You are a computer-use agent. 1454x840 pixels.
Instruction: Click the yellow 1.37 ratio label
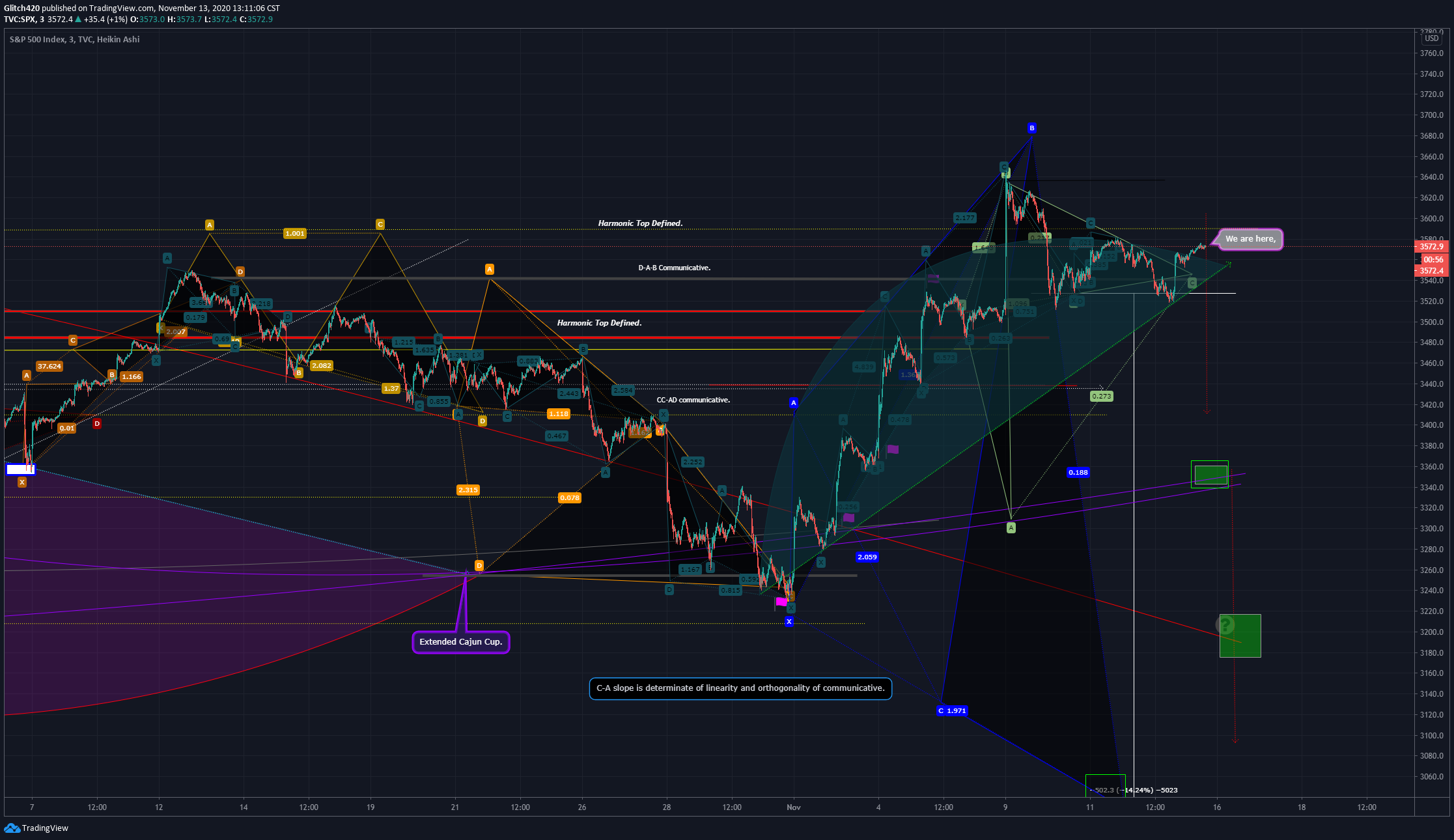[x=391, y=389]
